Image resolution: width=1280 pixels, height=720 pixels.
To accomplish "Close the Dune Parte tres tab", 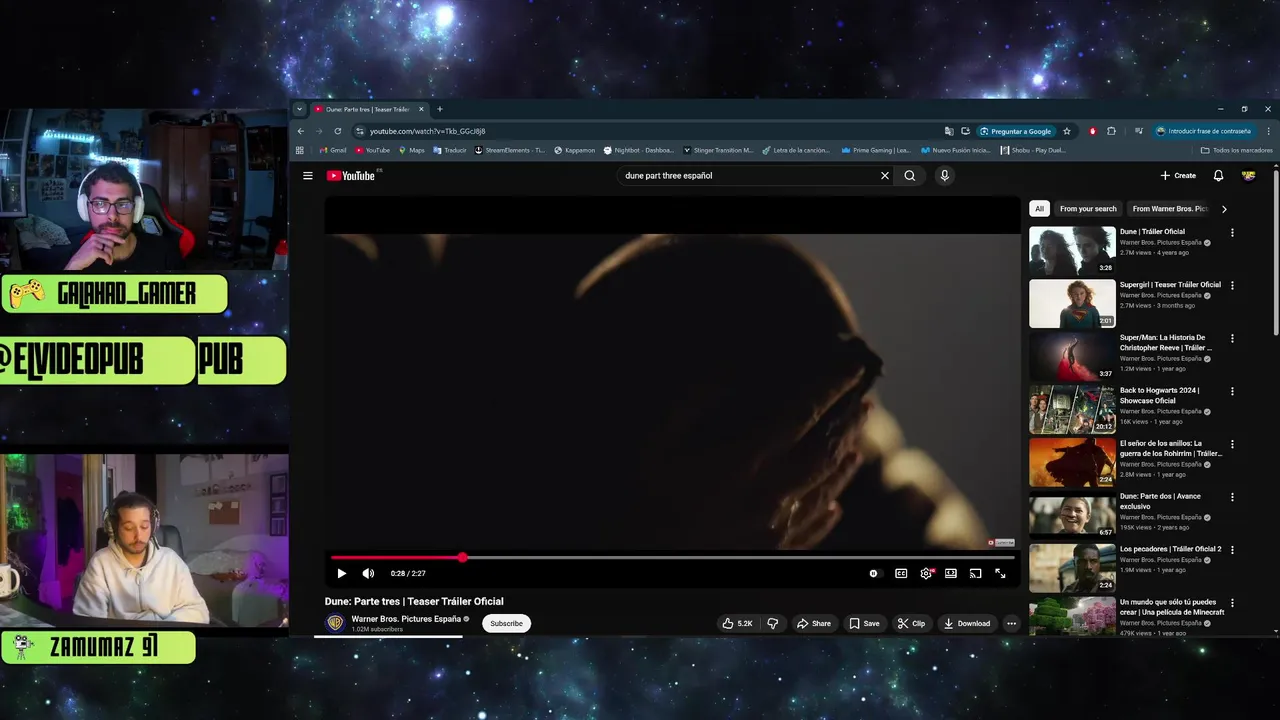I will (421, 109).
